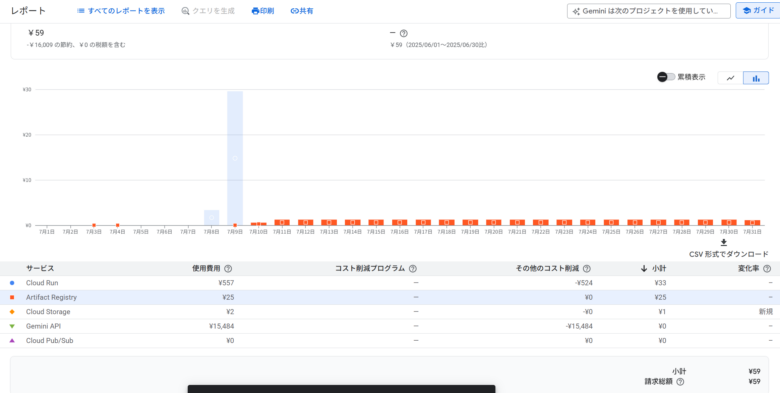Click the サービス column header

click(40, 269)
